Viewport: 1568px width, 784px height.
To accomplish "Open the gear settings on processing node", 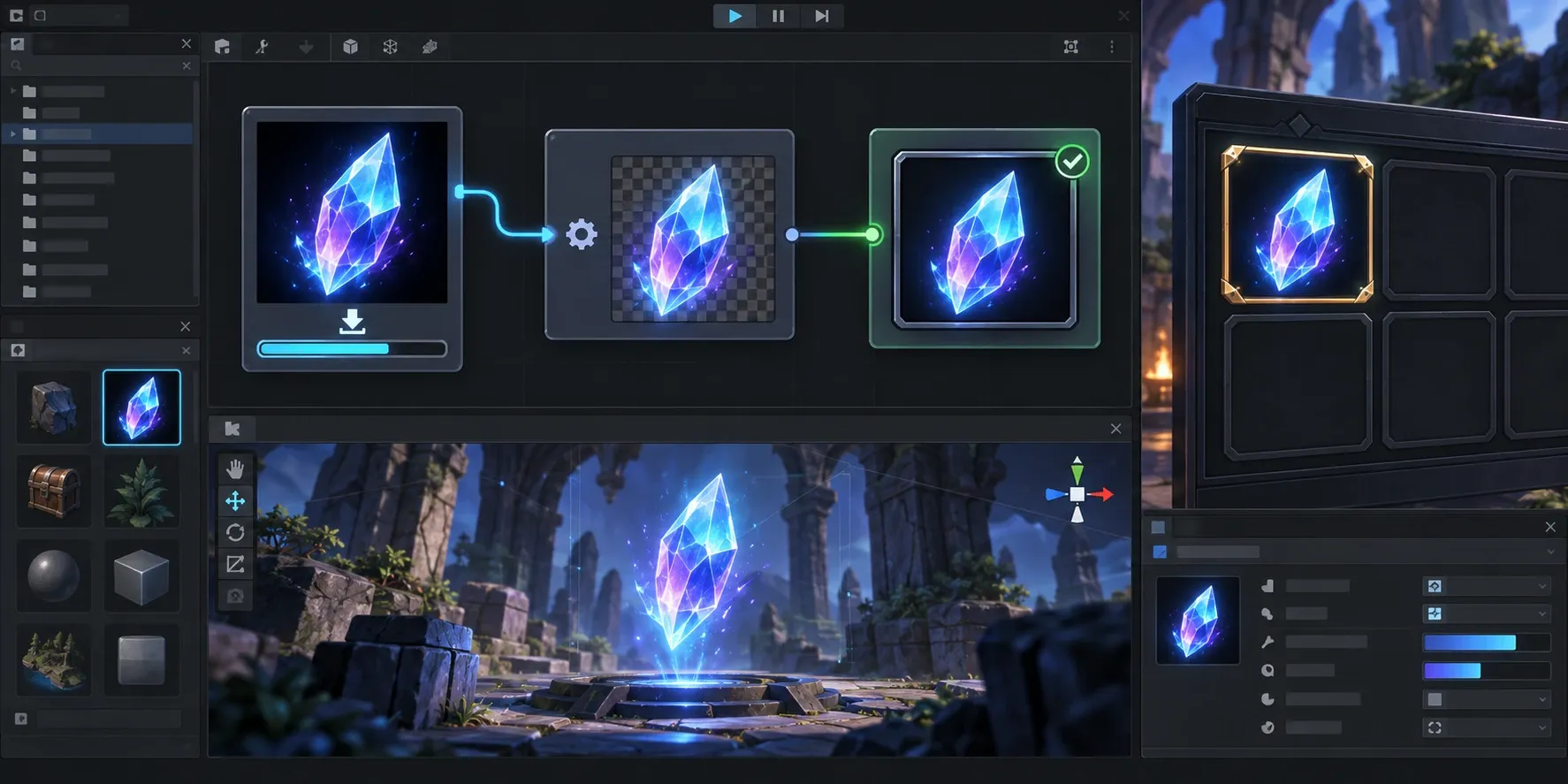I will click(581, 234).
